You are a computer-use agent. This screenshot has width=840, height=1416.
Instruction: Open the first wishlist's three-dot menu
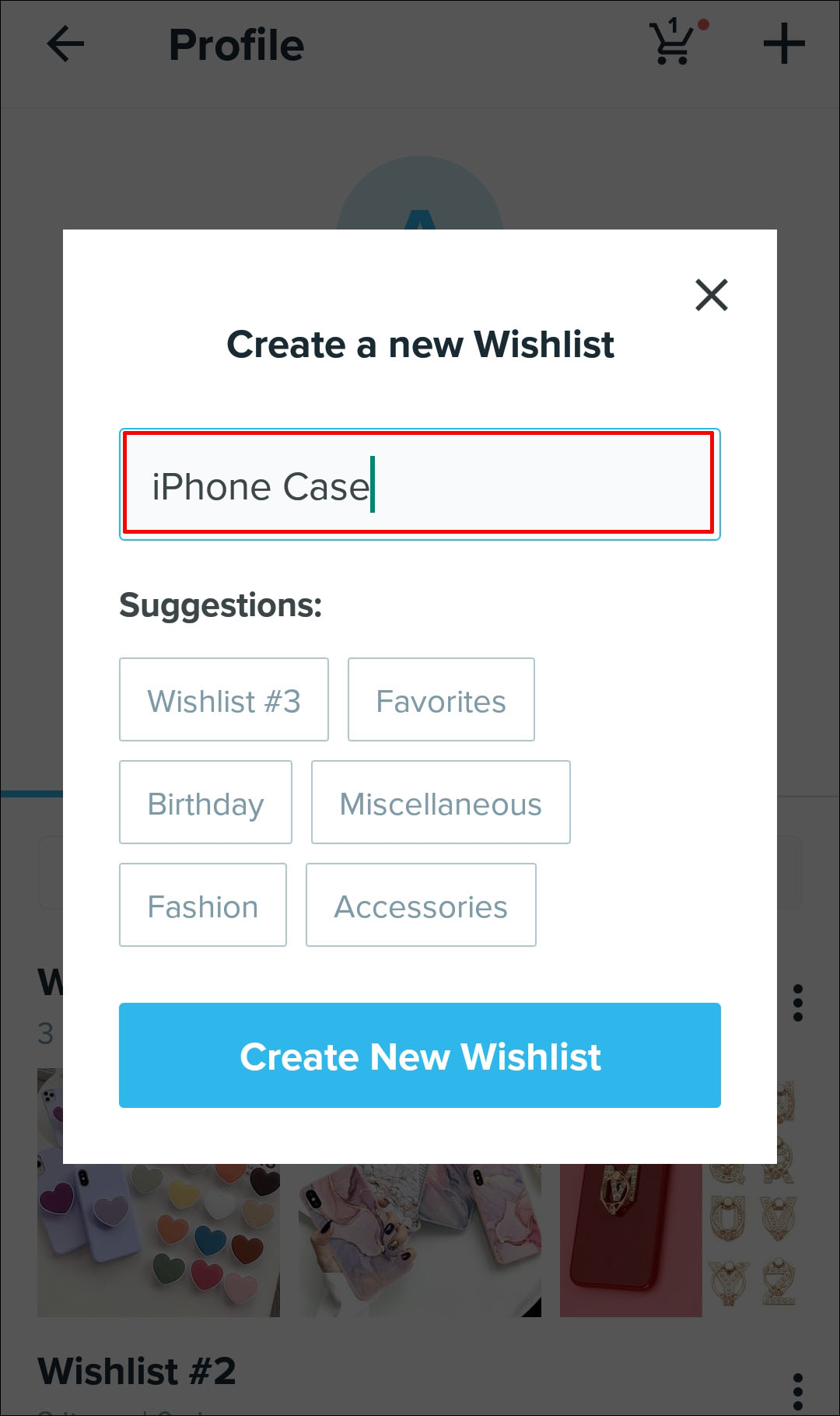coord(797,1003)
